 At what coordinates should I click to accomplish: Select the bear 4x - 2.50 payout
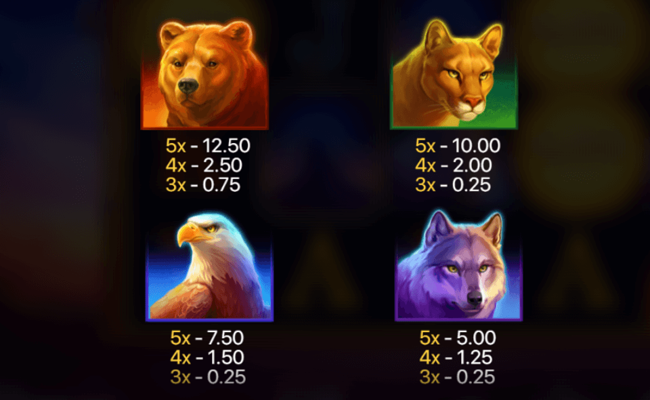tap(204, 165)
